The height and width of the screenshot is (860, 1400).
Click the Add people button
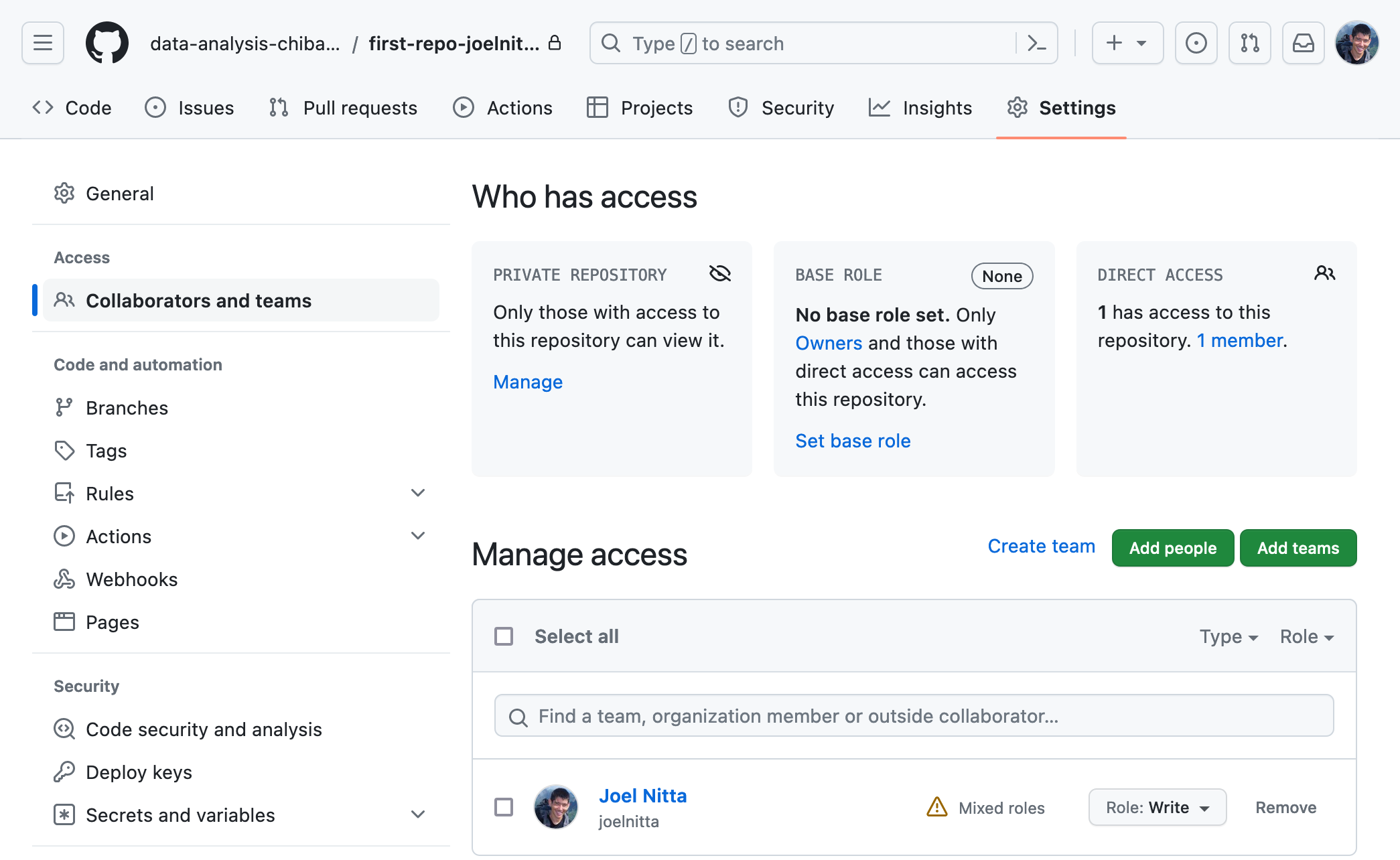1172,548
